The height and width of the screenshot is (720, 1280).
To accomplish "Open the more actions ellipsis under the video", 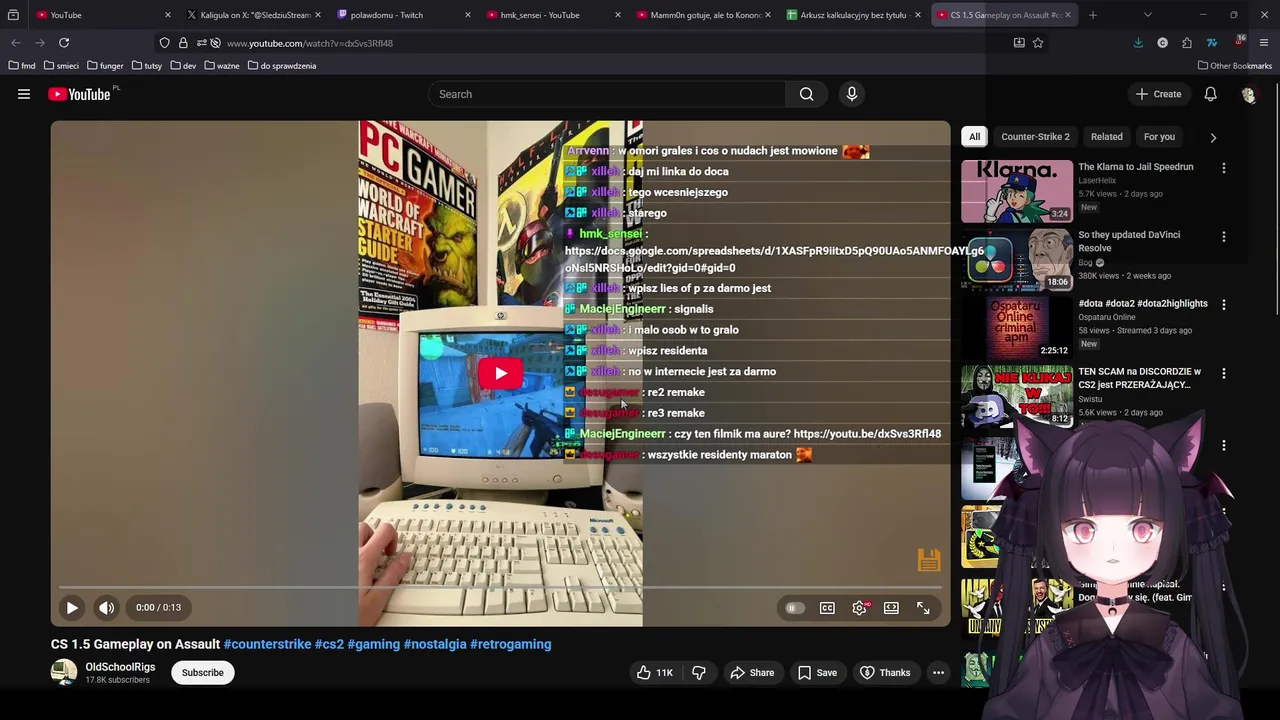I will (938, 673).
